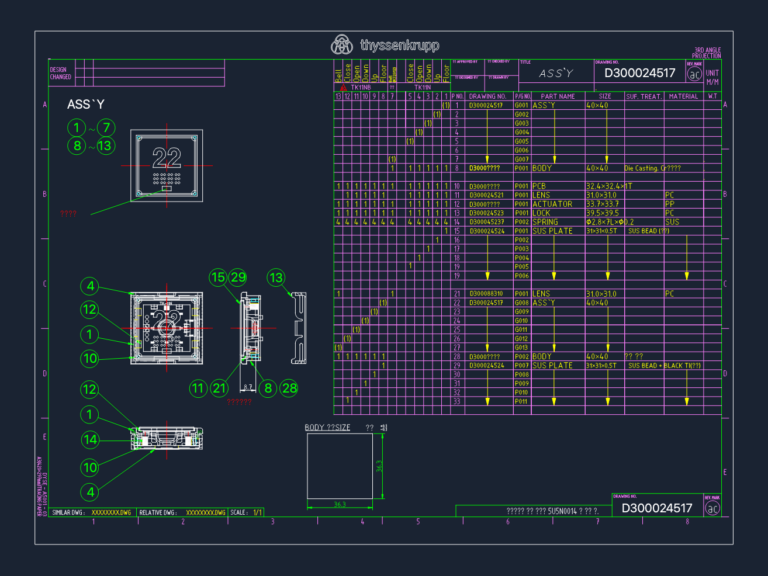The height and width of the screenshot is (576, 768).
Task: Select balloon 7 in the ASS`Y range
Action: coord(106,128)
